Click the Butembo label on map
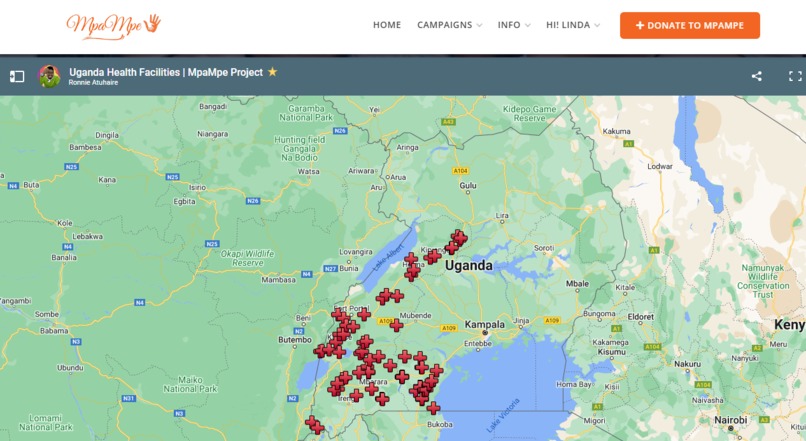The height and width of the screenshot is (441, 806). (x=295, y=340)
